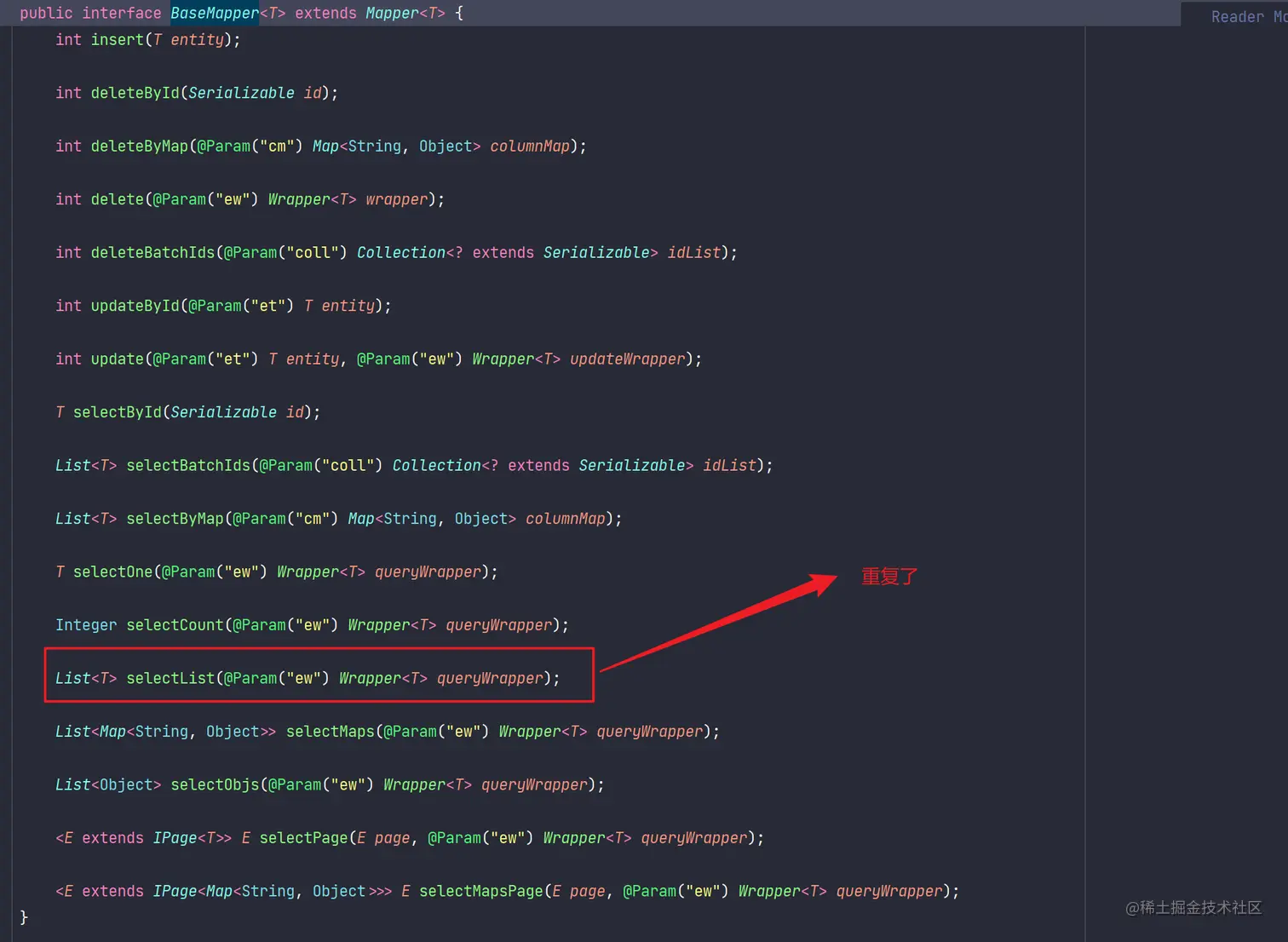Click the queryWrapper parameter in selectOne
Image resolution: width=1288 pixels, height=942 pixels.
coord(428,572)
